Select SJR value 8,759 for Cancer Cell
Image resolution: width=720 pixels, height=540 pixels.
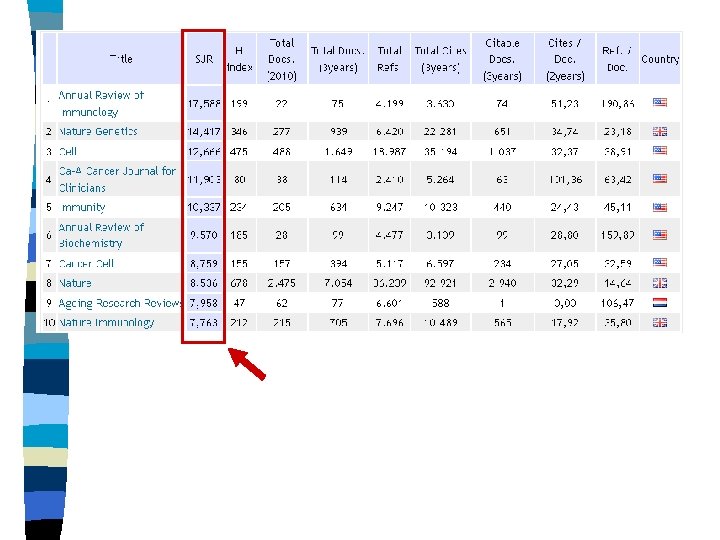204,264
